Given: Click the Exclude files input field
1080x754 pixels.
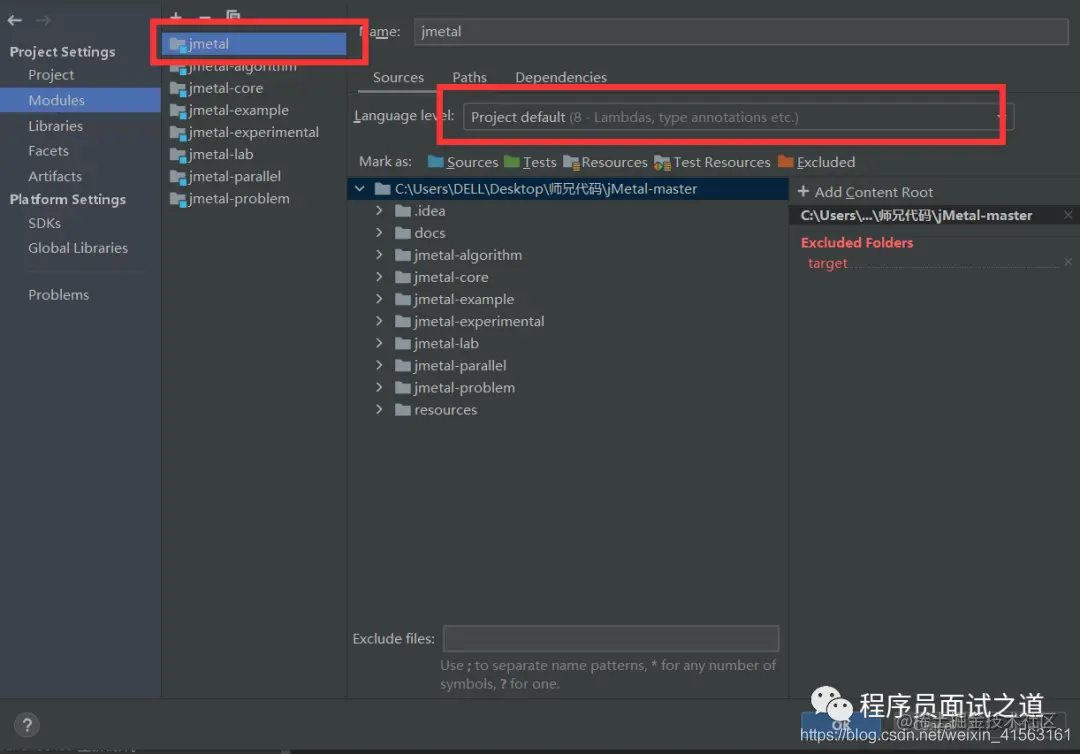Looking at the screenshot, I should pyautogui.click(x=611, y=638).
